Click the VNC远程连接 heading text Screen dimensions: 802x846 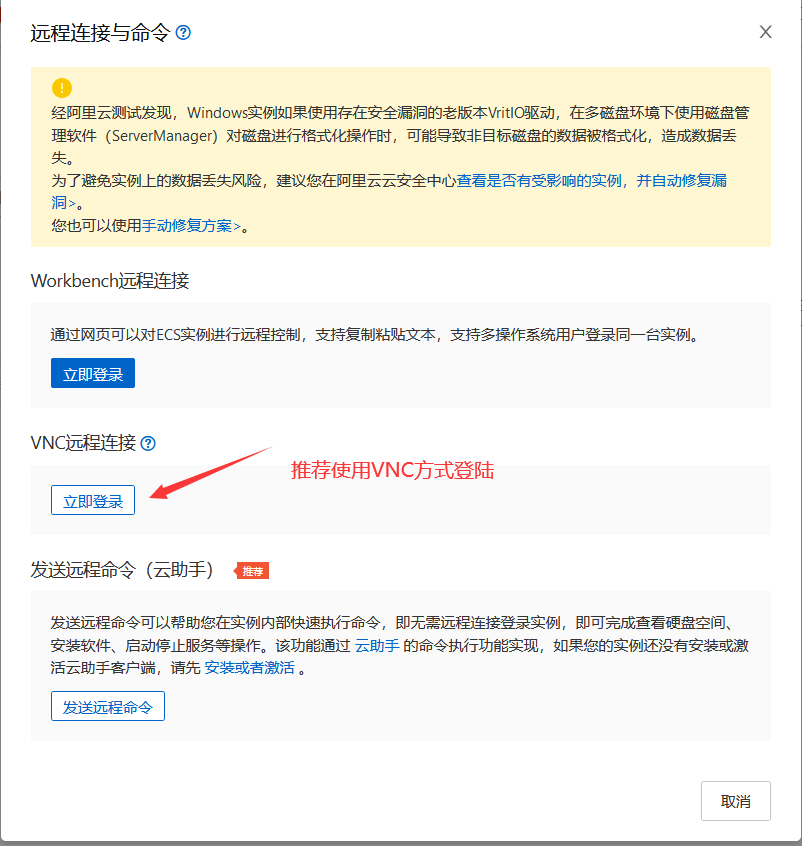pyautogui.click(x=83, y=443)
